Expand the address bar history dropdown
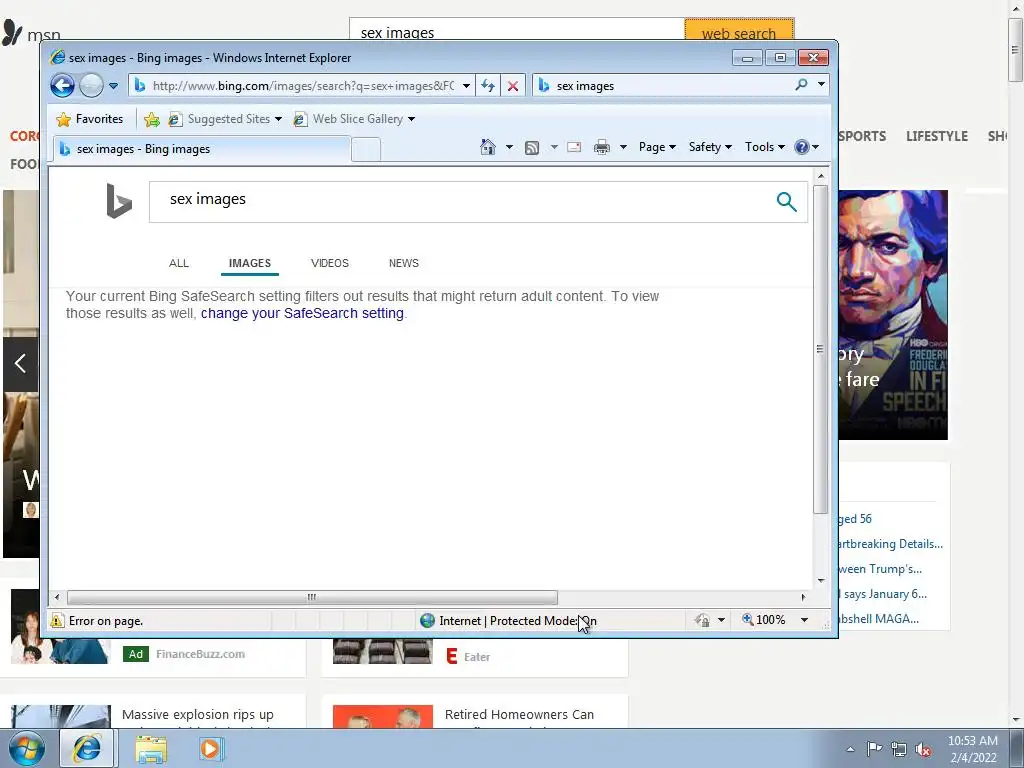 click(x=466, y=86)
